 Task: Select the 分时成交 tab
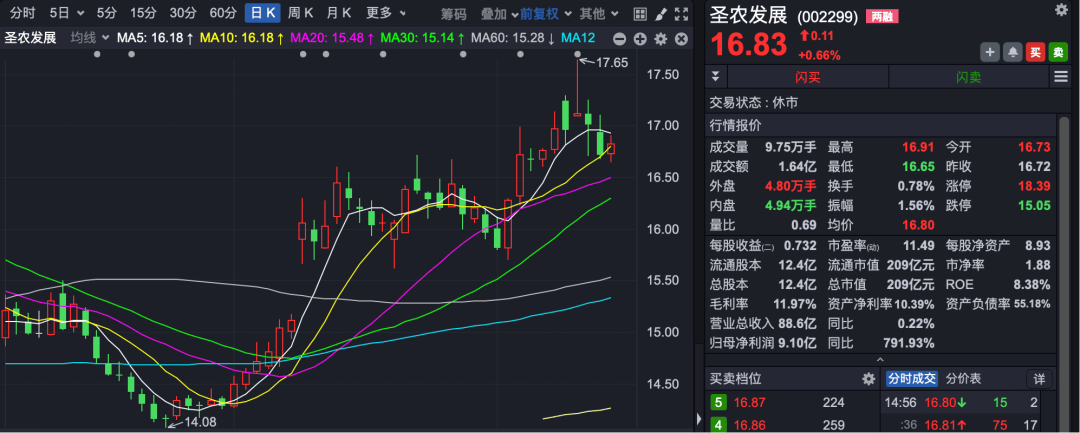tap(912, 379)
